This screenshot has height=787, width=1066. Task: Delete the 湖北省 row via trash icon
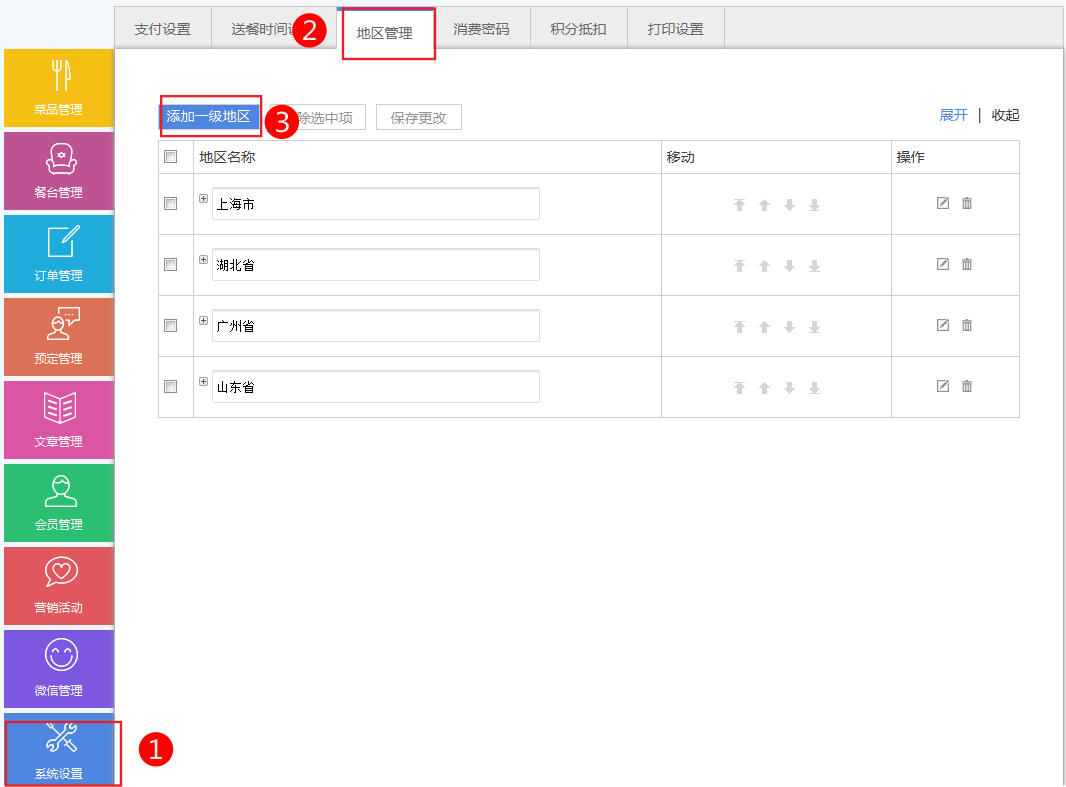[967, 265]
